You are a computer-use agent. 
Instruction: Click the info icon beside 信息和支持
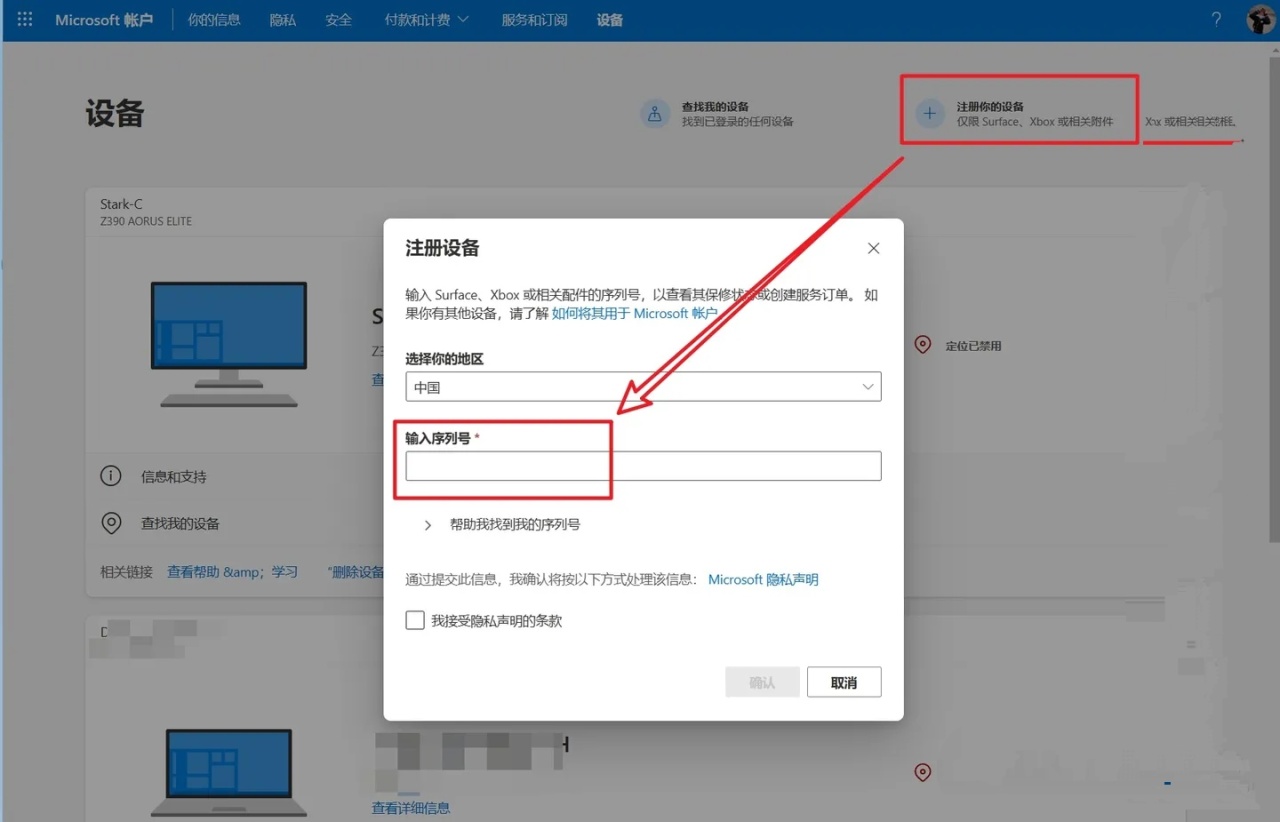tap(111, 476)
